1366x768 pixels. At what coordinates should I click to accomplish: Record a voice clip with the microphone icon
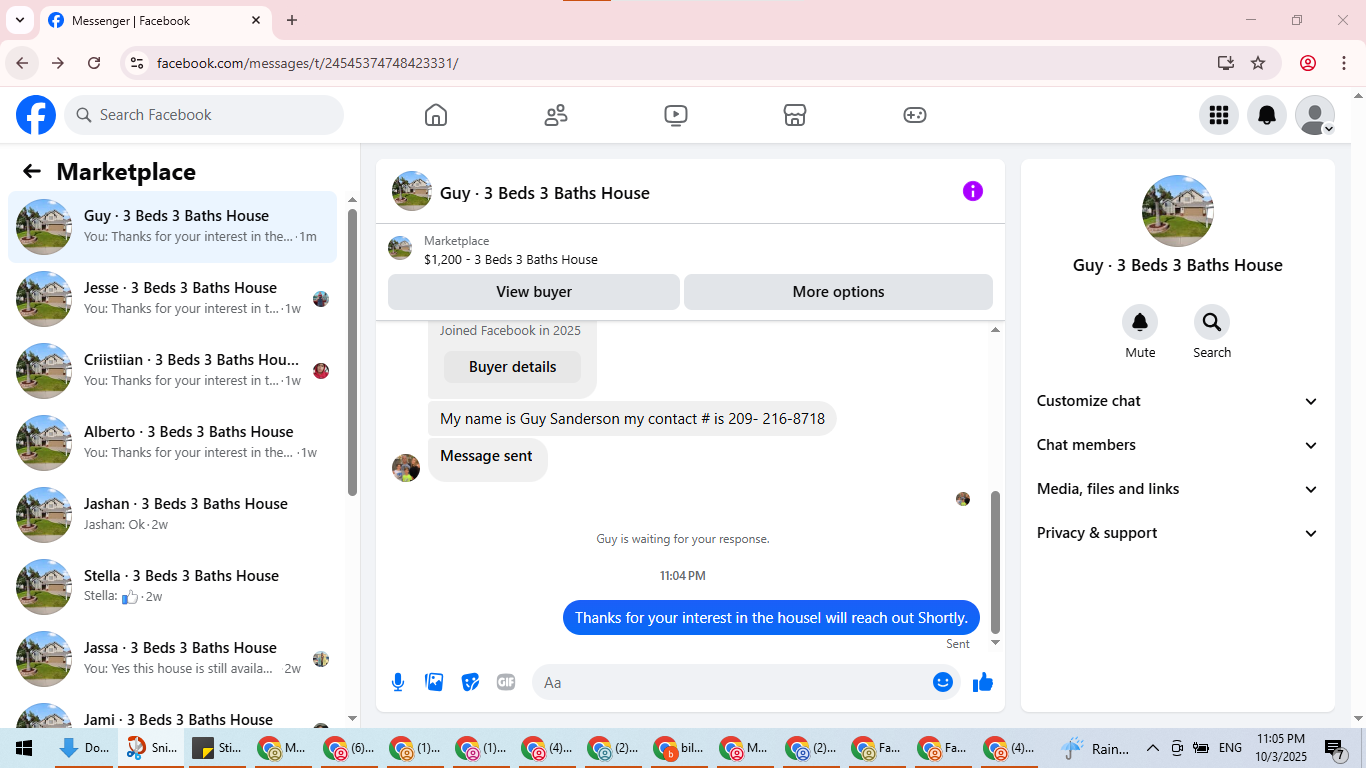(x=398, y=682)
